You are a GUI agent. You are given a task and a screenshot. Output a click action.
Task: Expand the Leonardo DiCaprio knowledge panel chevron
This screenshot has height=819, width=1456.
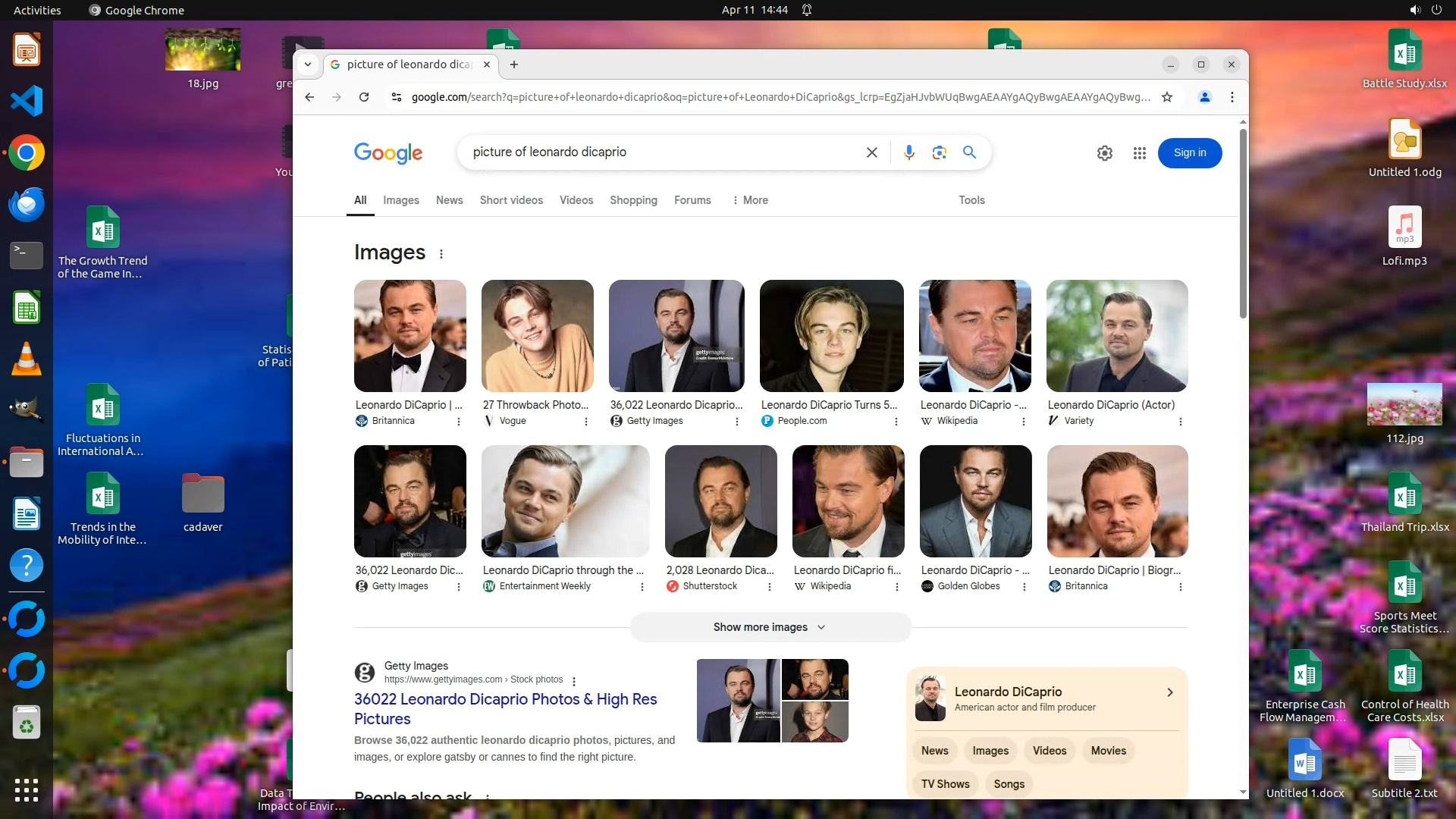point(1170,692)
